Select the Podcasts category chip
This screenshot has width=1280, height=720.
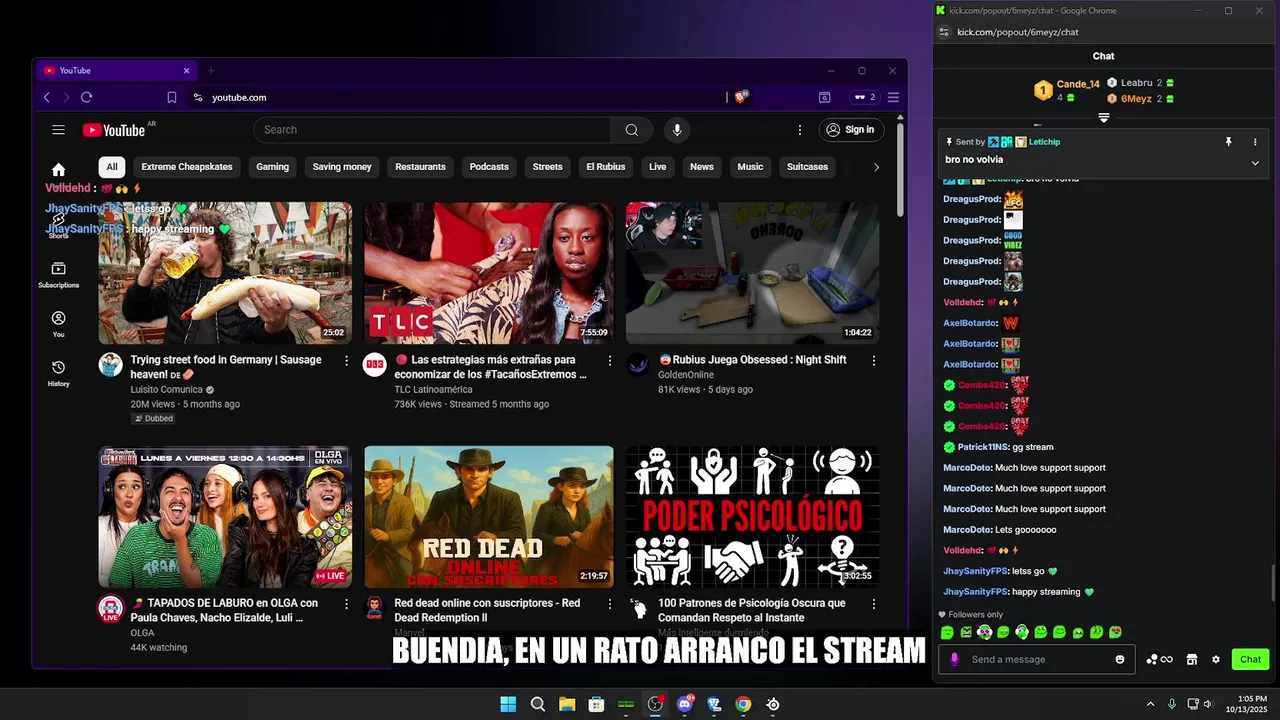point(489,167)
